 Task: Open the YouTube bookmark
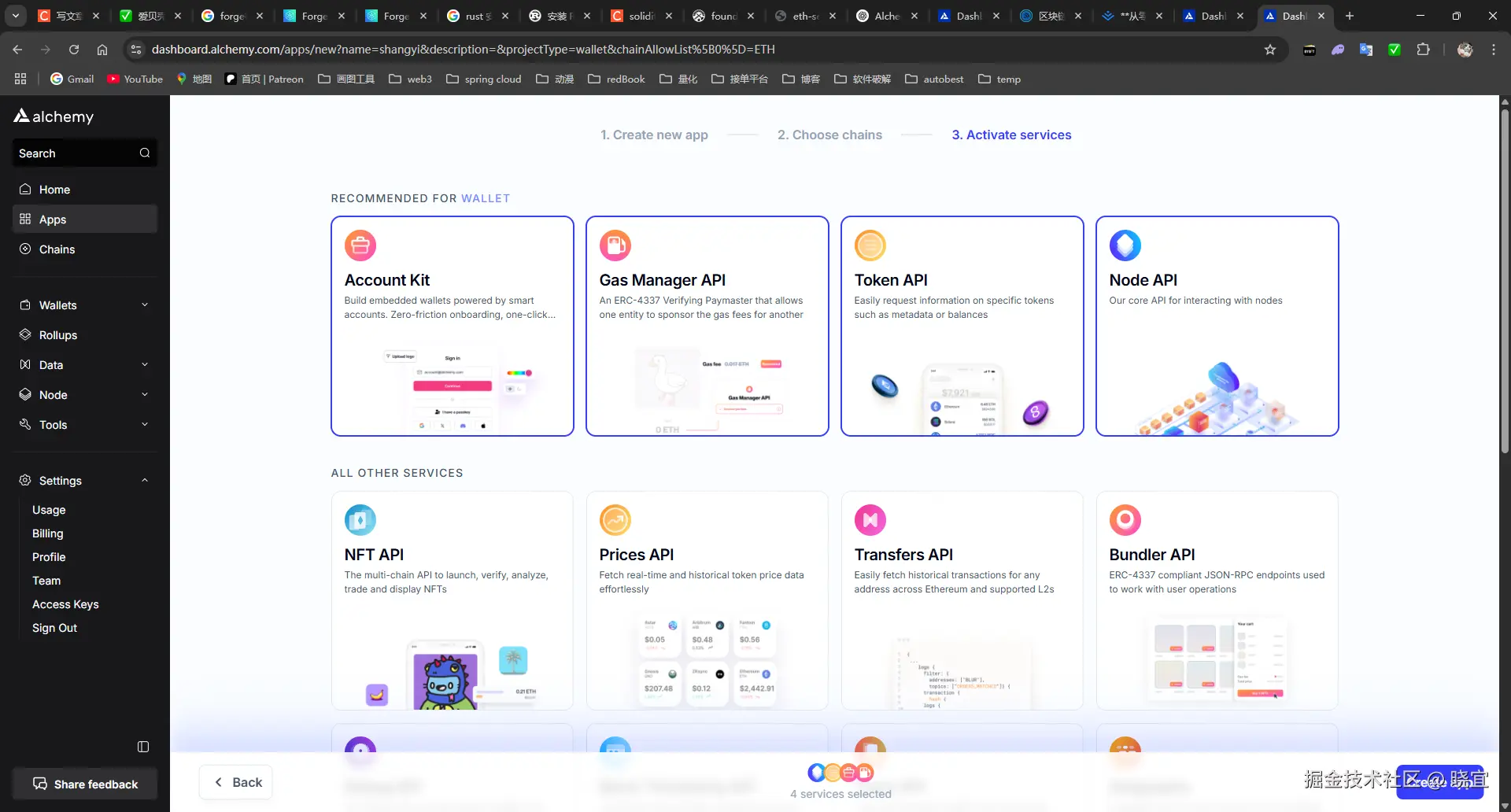pos(135,79)
